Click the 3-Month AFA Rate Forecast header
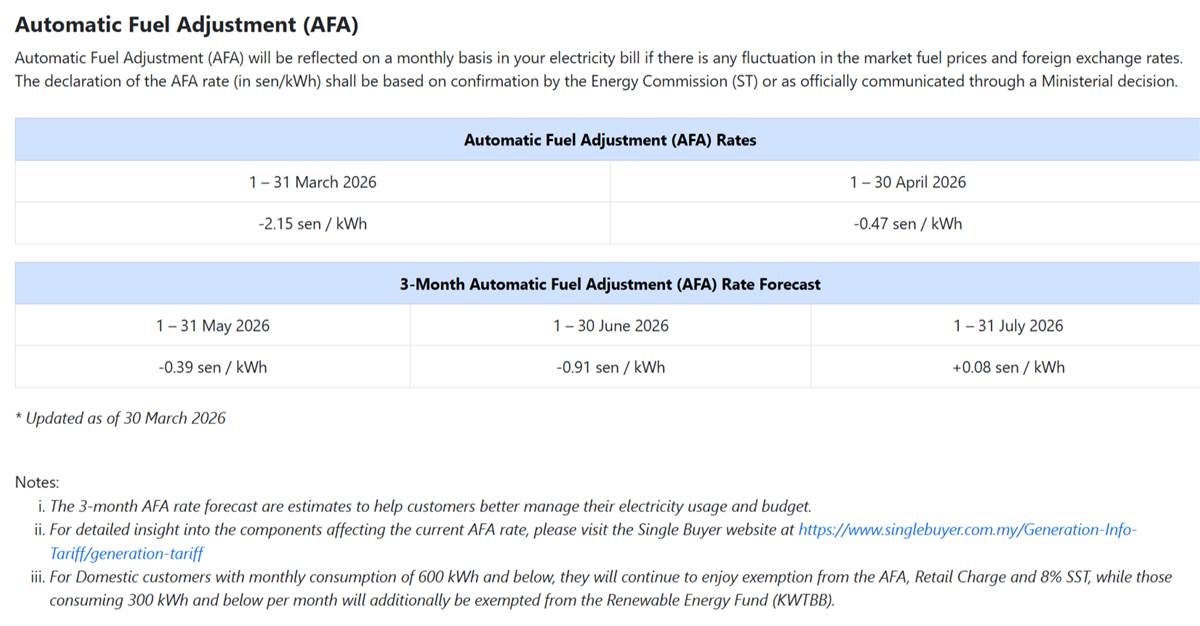 610,284
